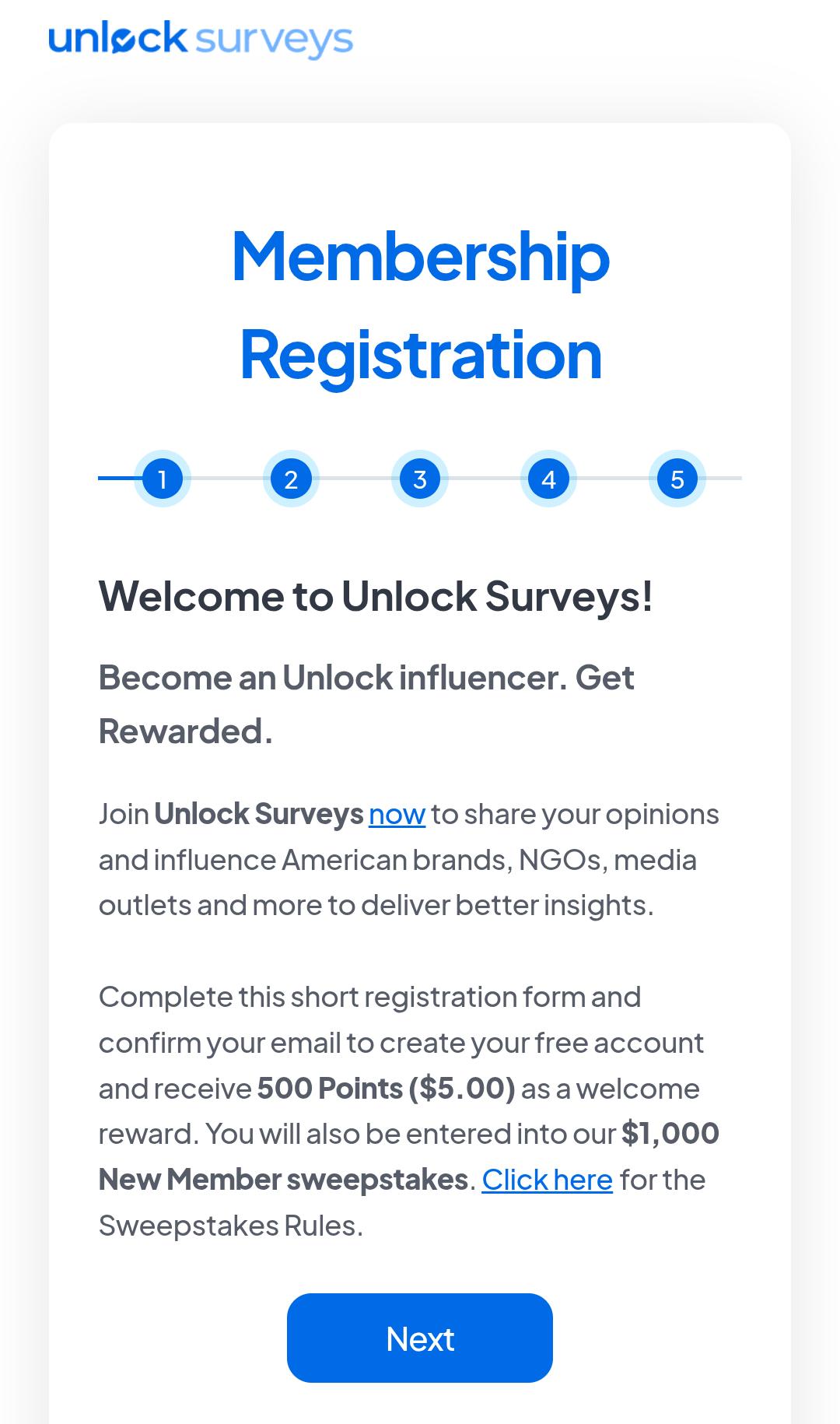
Task: Open the 'now' hyperlink in the join text
Action: [x=396, y=814]
